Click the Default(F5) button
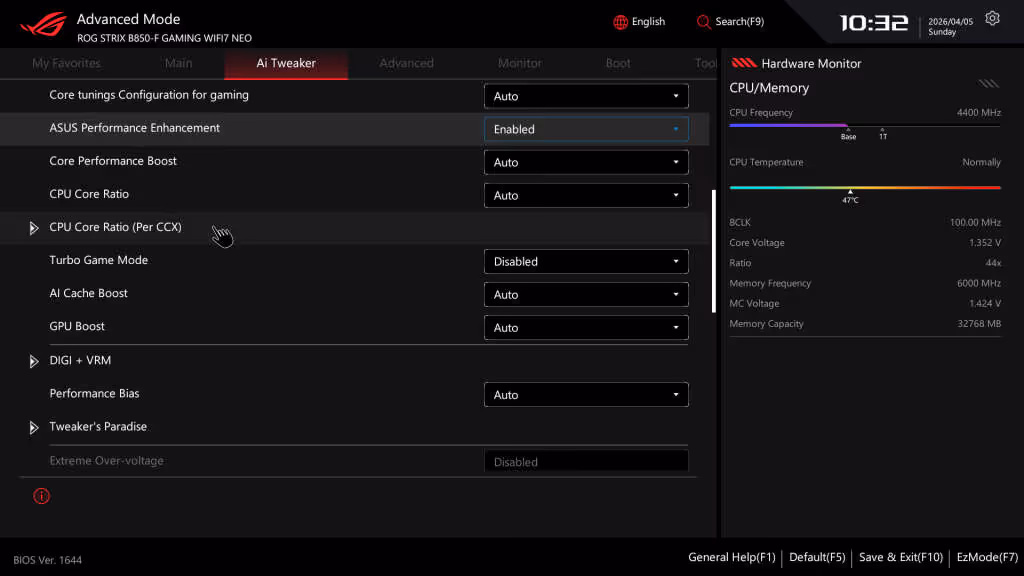 pyautogui.click(x=817, y=557)
